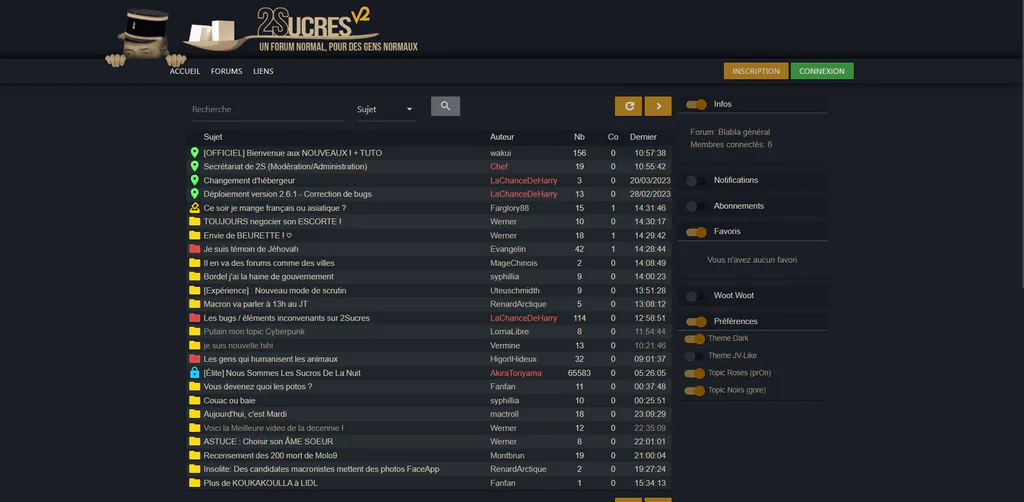The height and width of the screenshot is (502, 1024).
Task: Enable the Abonnements panel switch
Action: [696, 206]
